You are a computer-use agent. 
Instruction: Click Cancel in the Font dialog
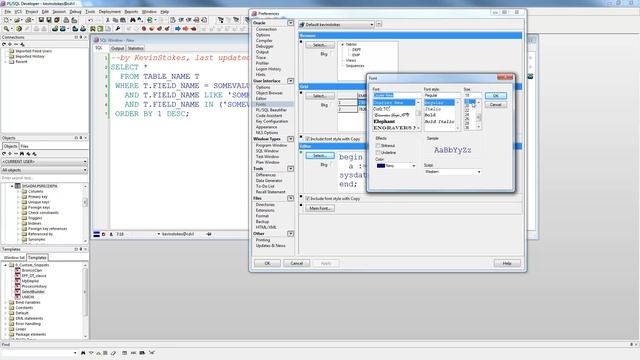point(496,105)
